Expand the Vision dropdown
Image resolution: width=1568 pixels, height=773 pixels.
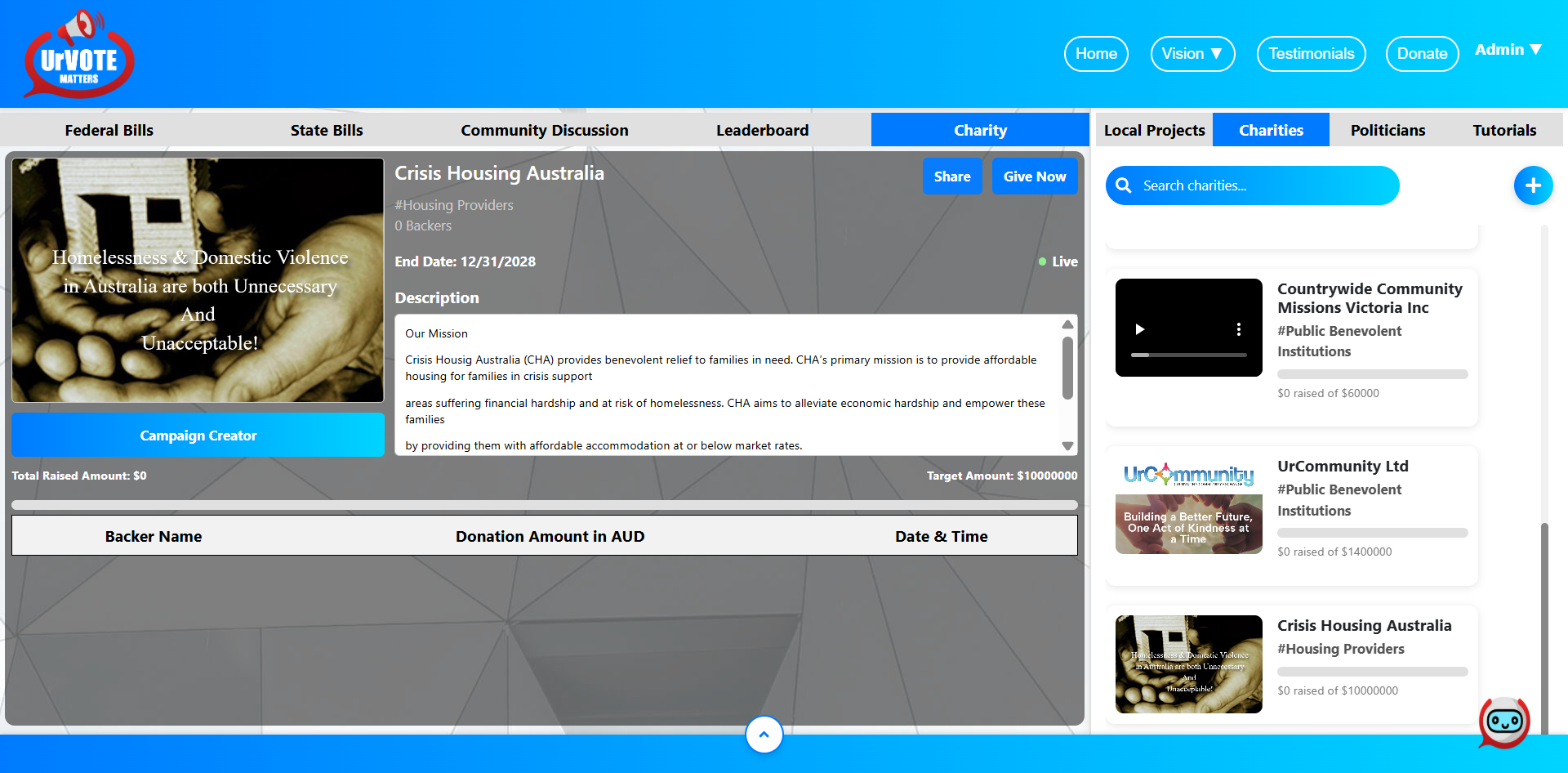pos(1192,54)
